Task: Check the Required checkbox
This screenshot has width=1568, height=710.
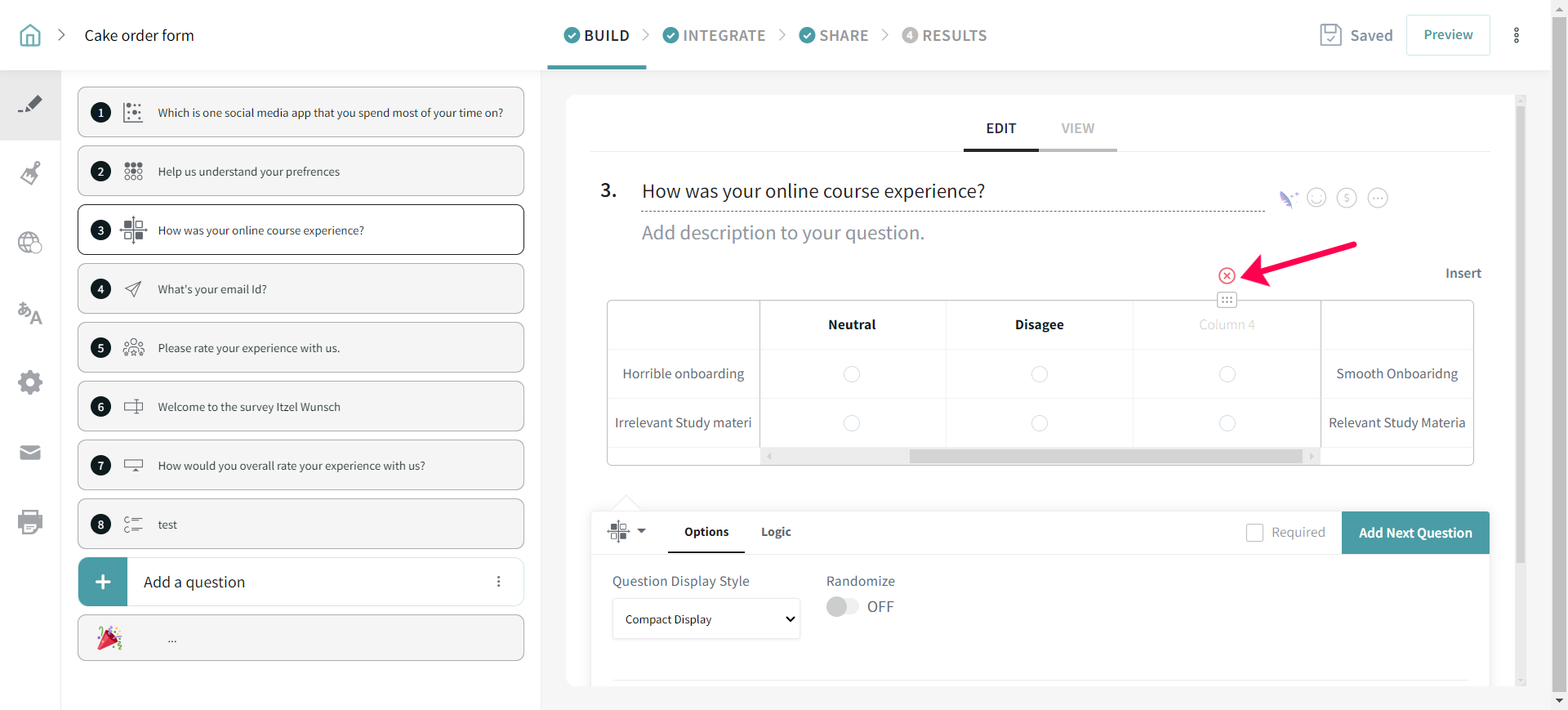Action: tap(1254, 533)
